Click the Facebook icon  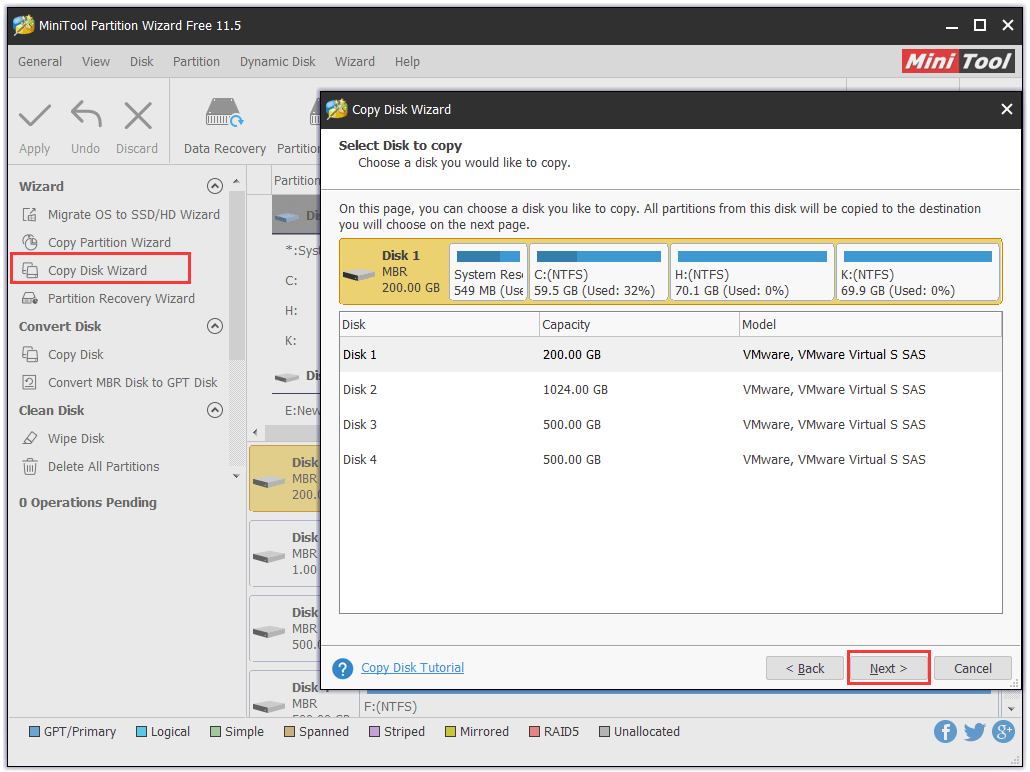tap(946, 732)
